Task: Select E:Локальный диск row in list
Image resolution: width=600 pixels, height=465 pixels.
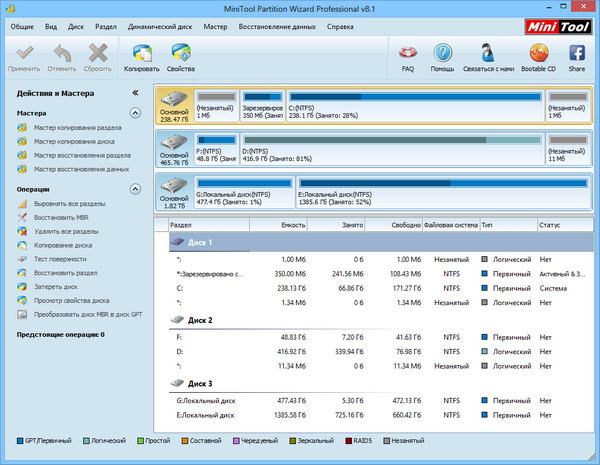Action: 381,415
